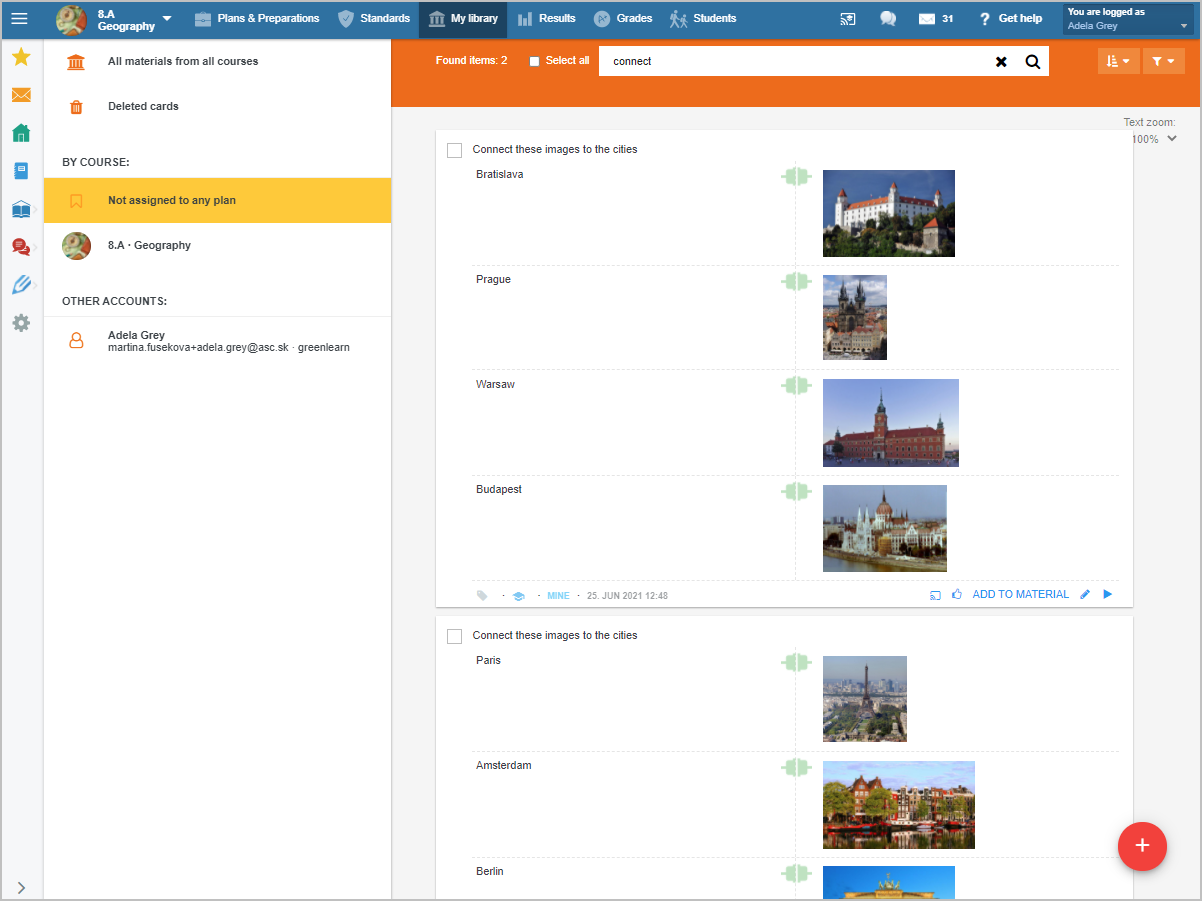Image resolution: width=1202 pixels, height=901 pixels.
Task: Open the Results tab
Action: click(546, 19)
